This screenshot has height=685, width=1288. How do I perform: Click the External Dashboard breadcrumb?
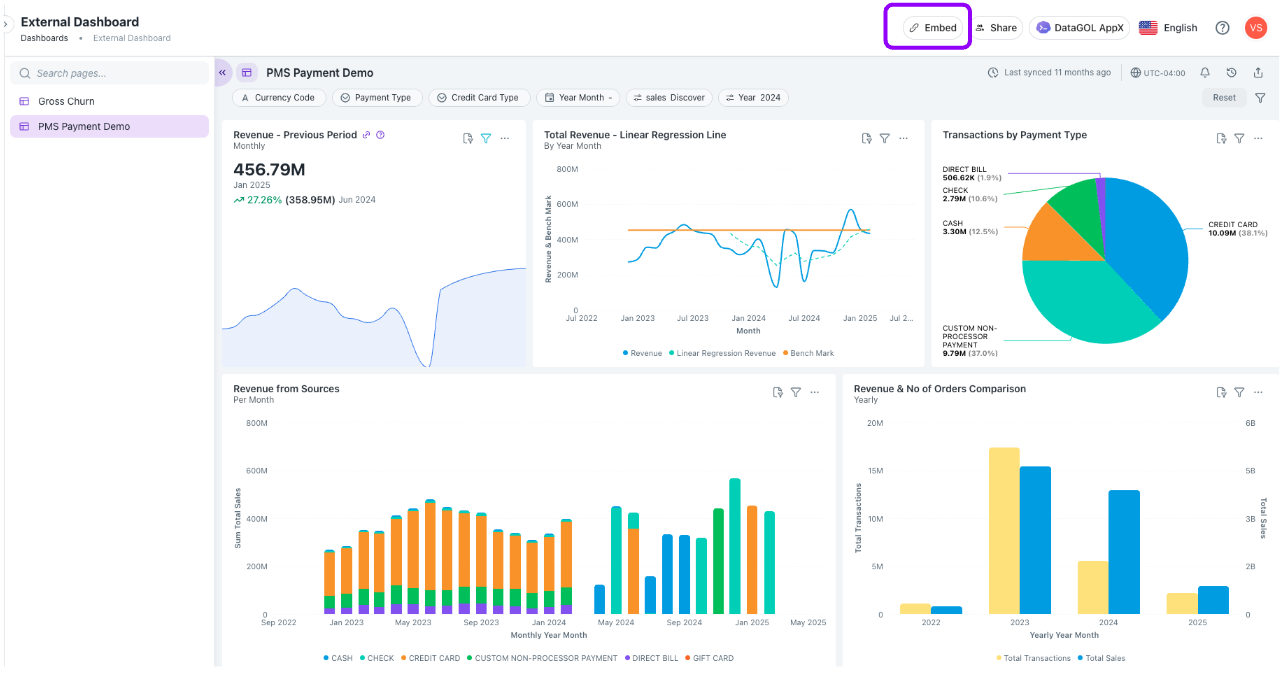pyautogui.click(x=132, y=38)
